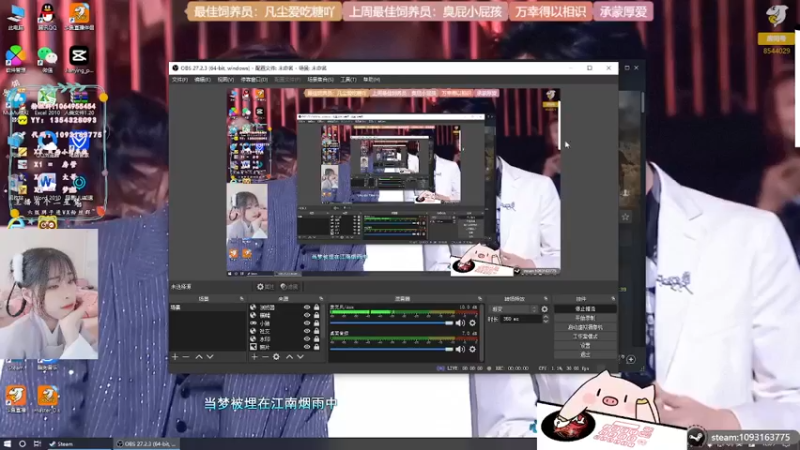Image resolution: width=800 pixels, height=450 pixels.
Task: Select the scene in Scenes list
Action: coord(208,308)
